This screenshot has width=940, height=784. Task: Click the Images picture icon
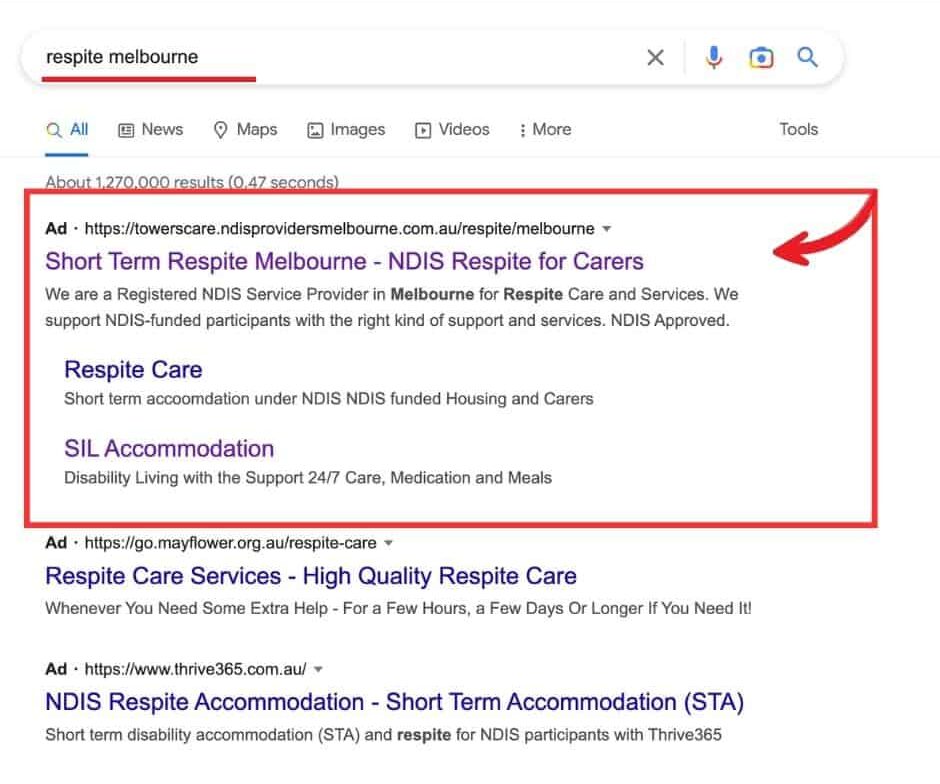tap(315, 130)
